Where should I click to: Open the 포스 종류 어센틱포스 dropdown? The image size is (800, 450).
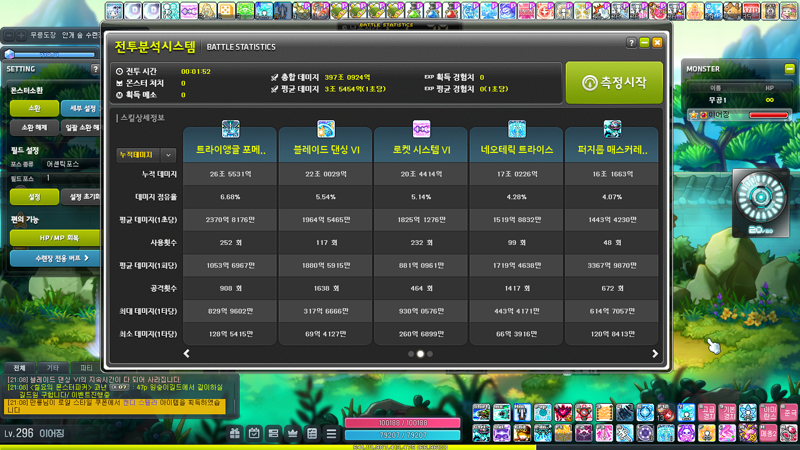71,164
